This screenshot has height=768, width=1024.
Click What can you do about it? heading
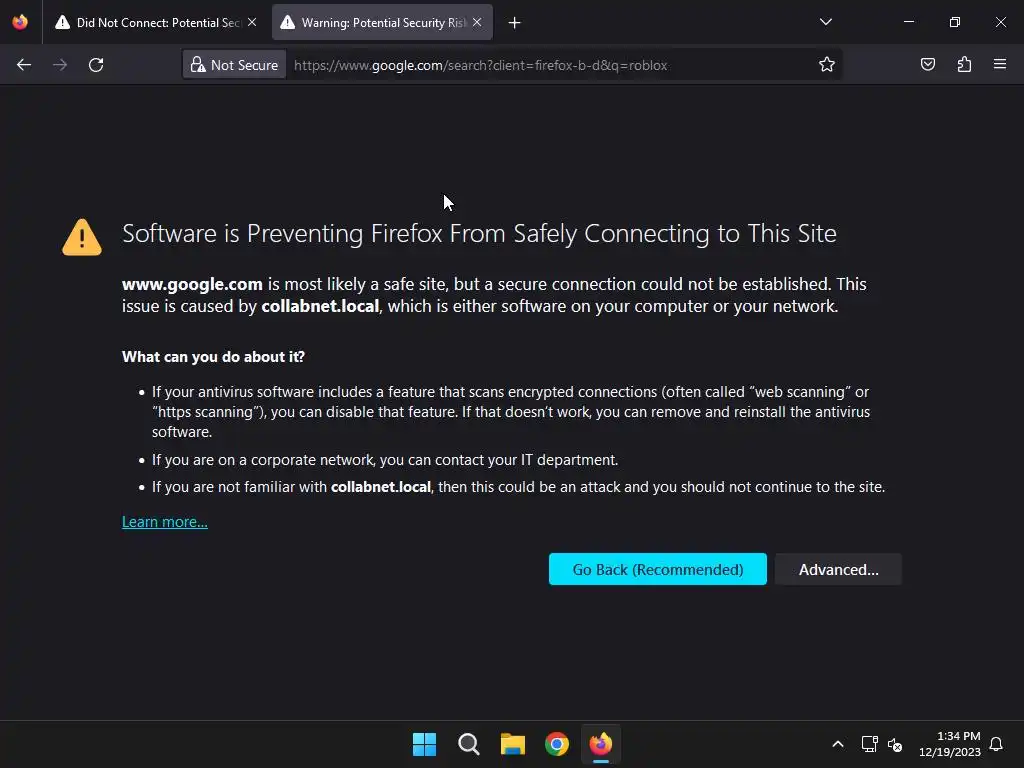[213, 357]
